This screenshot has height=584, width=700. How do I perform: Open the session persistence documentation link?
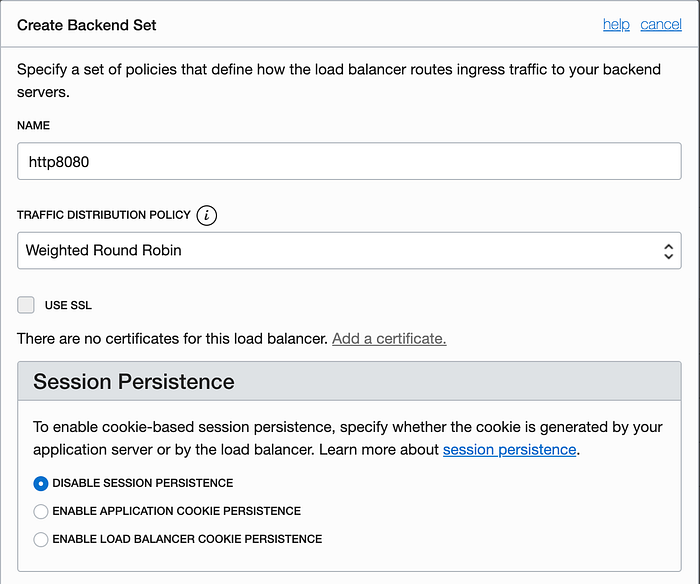[509, 450]
